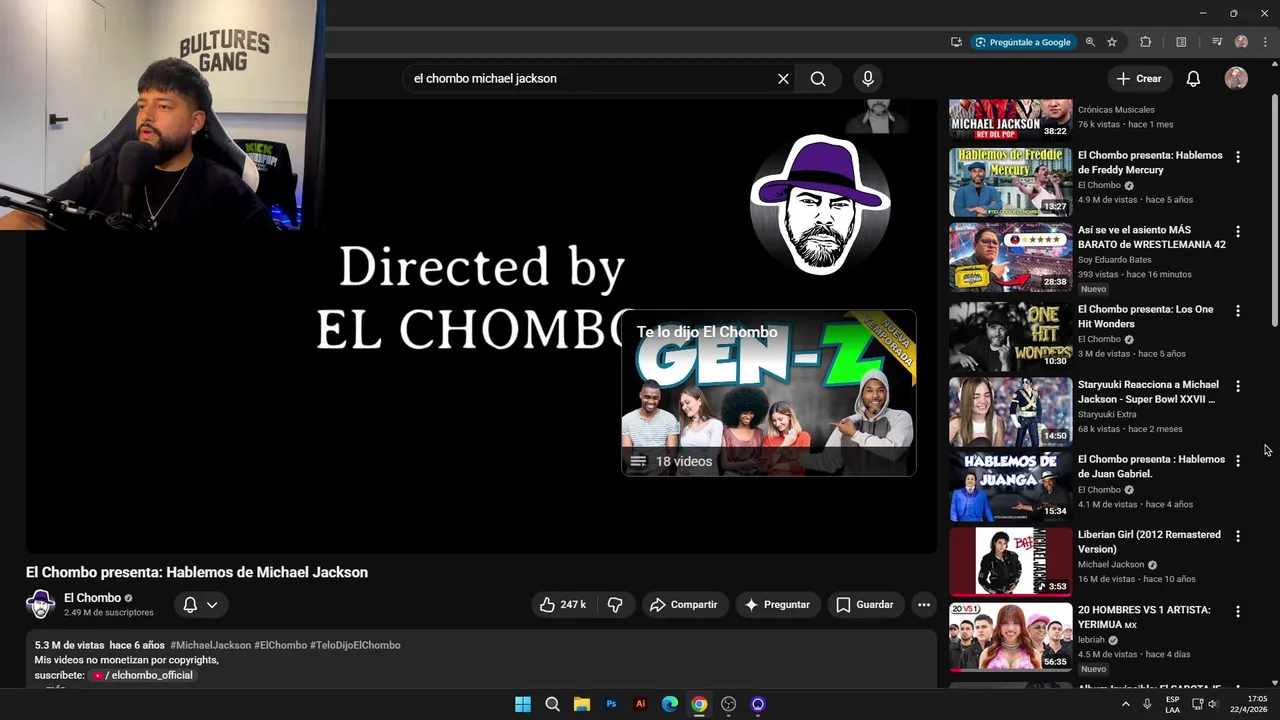The image size is (1280, 720).
Task: Open 'El Chombo presenta: Los One Hit Wonders' title
Action: [1145, 317]
